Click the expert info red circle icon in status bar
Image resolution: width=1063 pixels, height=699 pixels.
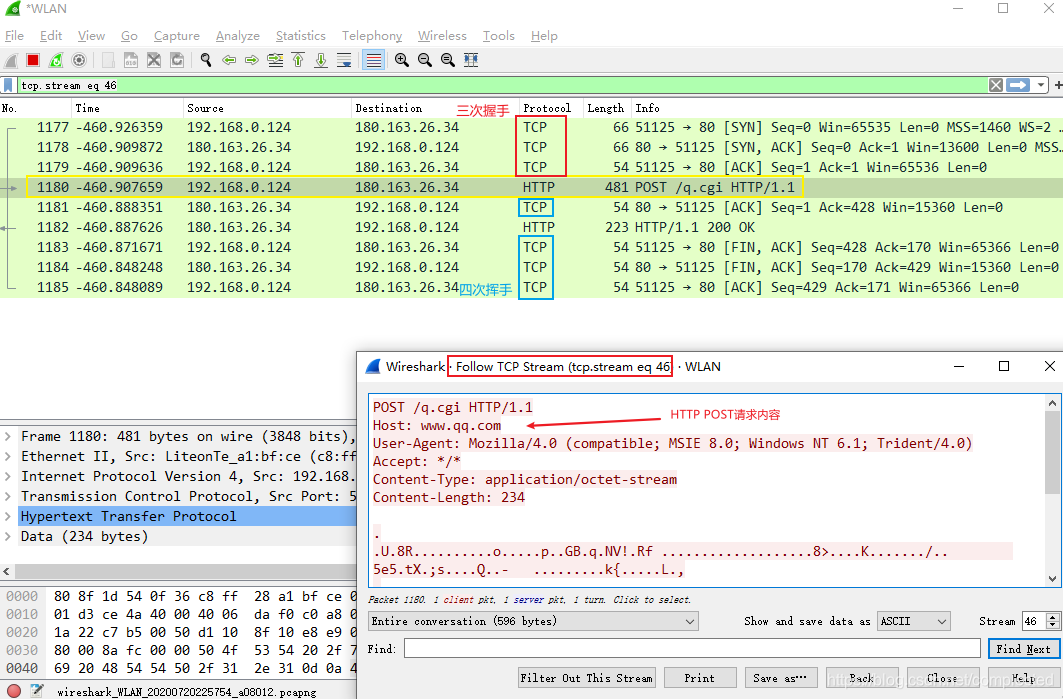(x=14, y=692)
